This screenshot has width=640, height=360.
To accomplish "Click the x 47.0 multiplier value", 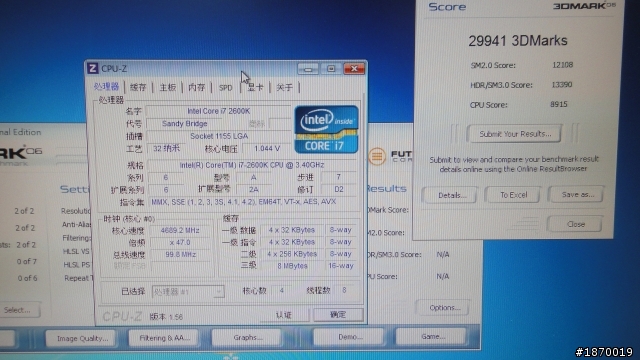I will pos(180,242).
